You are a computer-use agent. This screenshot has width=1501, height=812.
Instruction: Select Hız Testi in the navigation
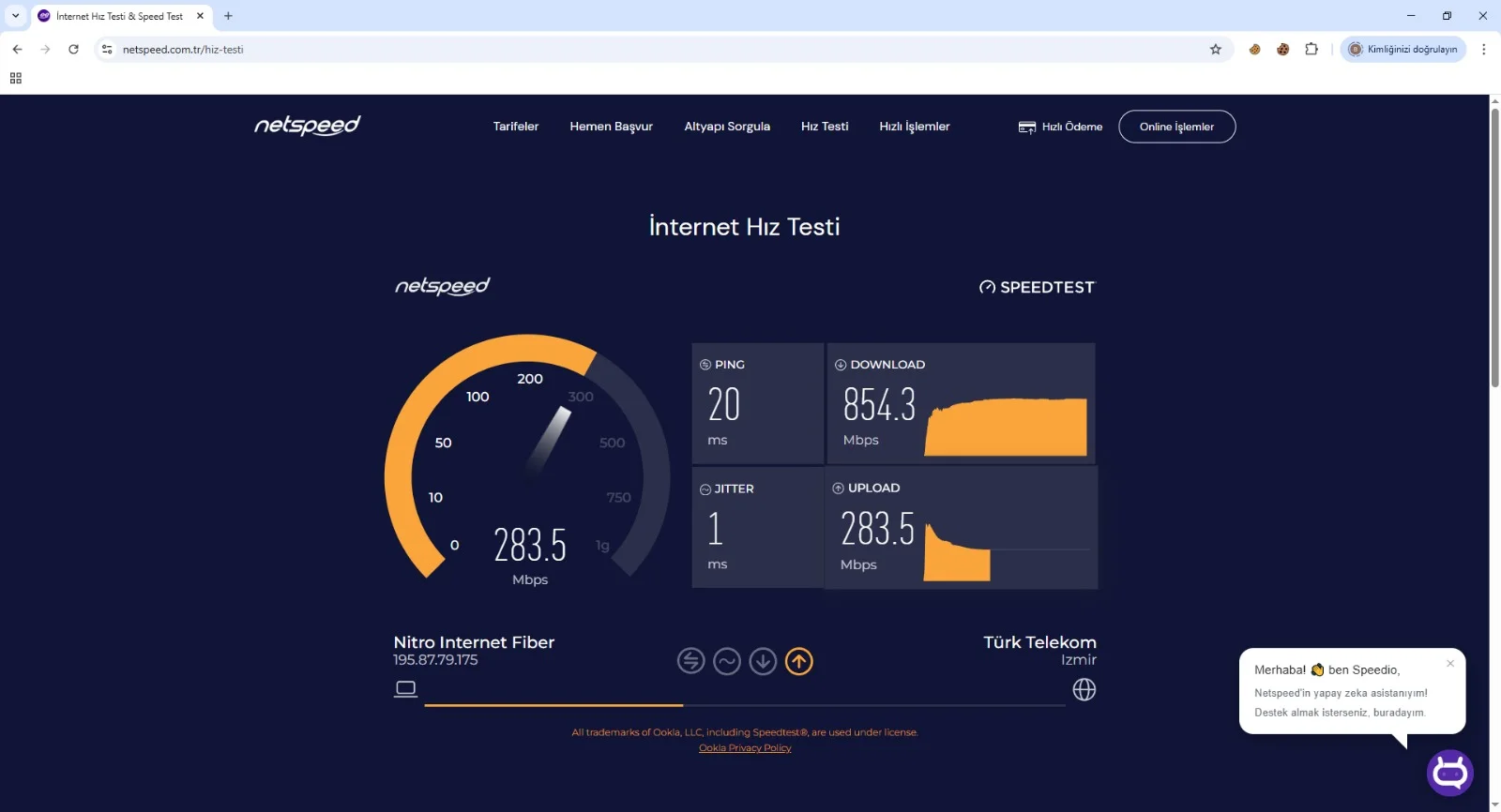825,127
